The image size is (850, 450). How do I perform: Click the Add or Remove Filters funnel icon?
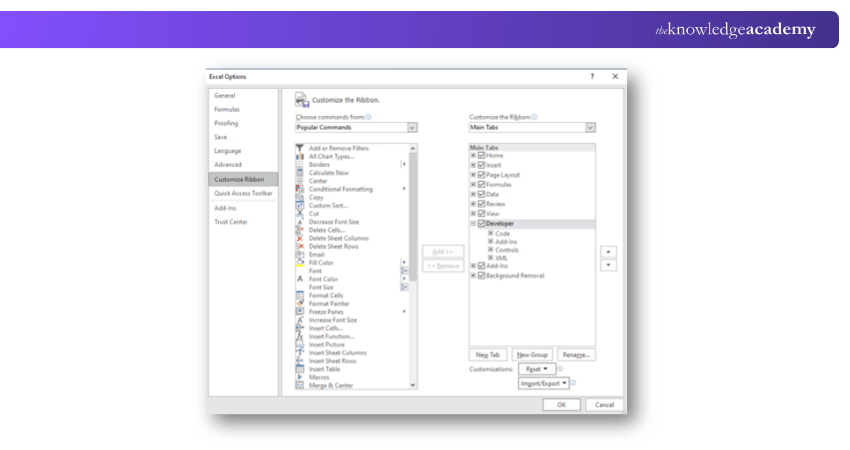coord(299,148)
